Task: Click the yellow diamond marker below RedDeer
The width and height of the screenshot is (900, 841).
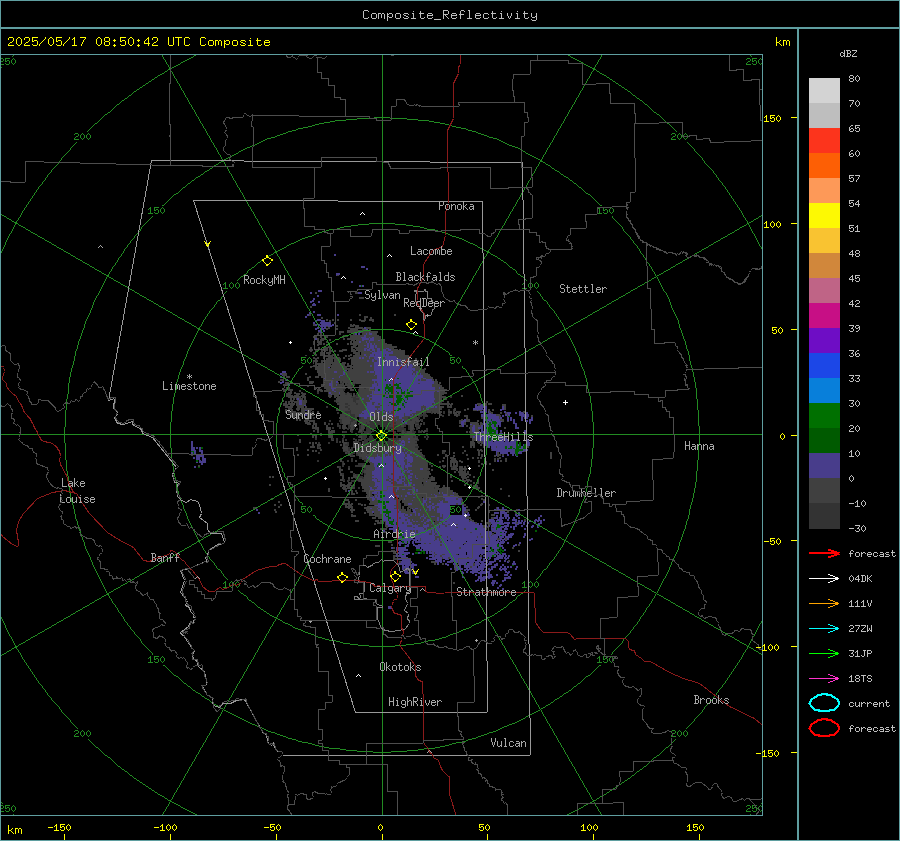Action: click(411, 325)
